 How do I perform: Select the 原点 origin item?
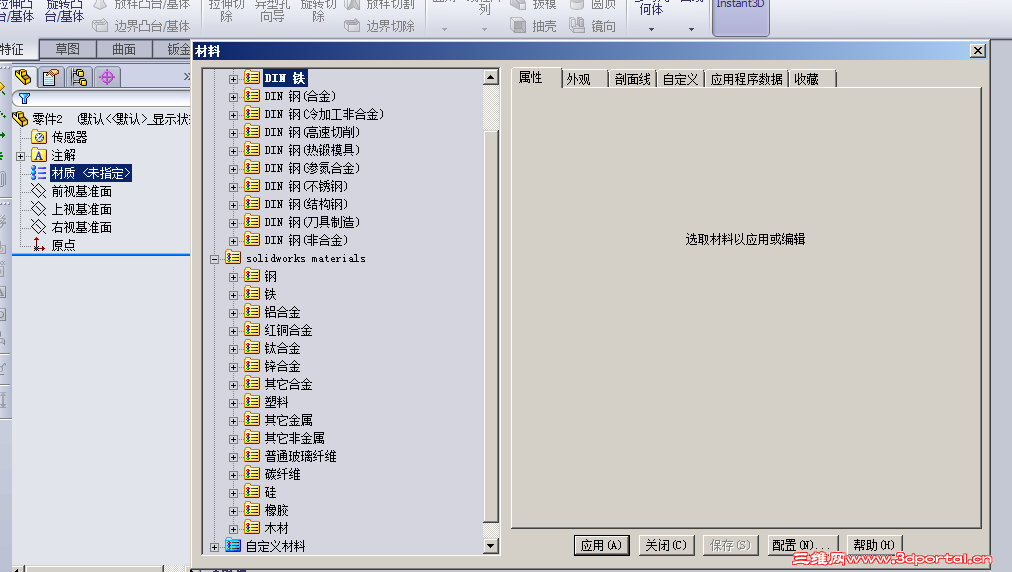click(x=63, y=245)
